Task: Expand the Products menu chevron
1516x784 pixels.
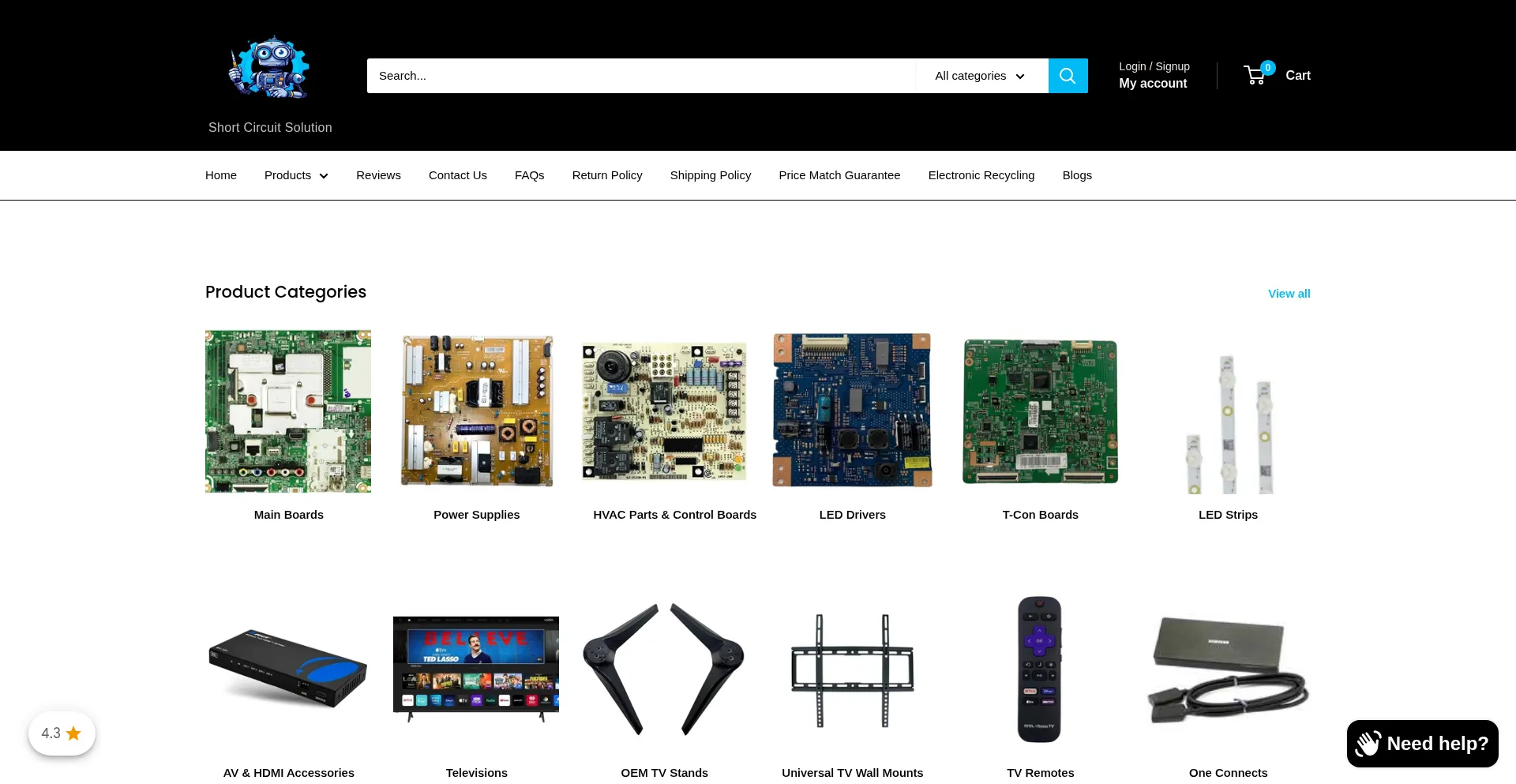Action: pyautogui.click(x=324, y=176)
